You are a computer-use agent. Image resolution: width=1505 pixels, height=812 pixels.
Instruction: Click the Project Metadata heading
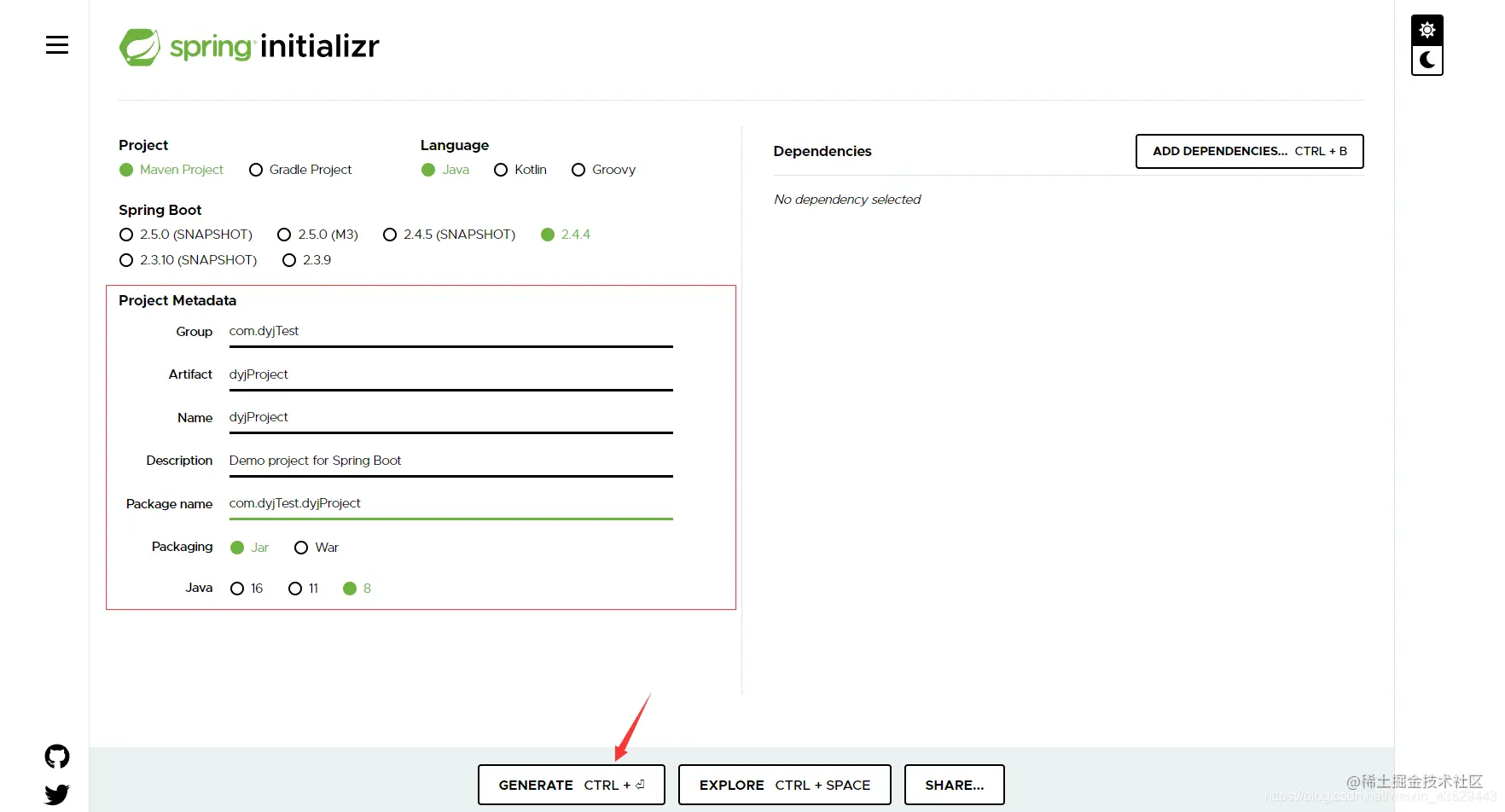(177, 300)
